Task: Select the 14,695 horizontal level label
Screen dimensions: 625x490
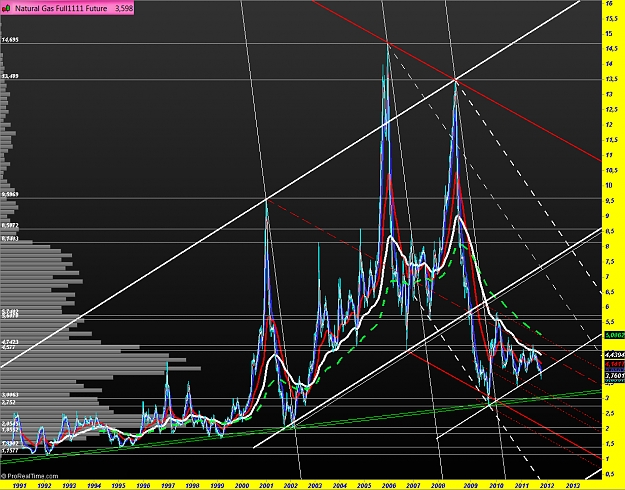Action: [x=10, y=40]
